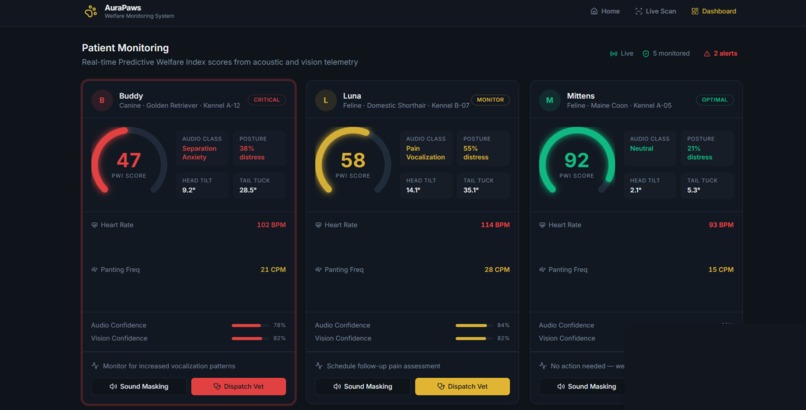This screenshot has height=410, width=806.
Task: Dispatch Vet for Luna with yellow button
Action: tap(463, 386)
